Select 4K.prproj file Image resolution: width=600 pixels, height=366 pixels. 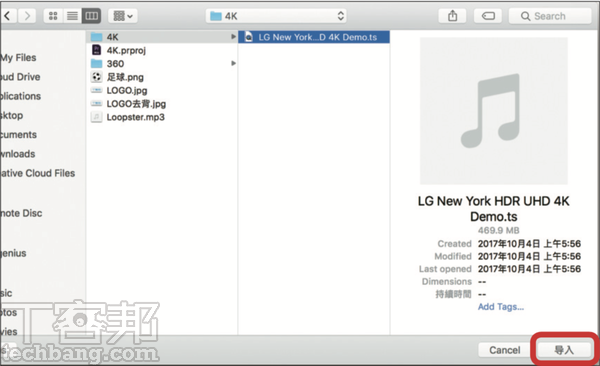(x=162, y=50)
